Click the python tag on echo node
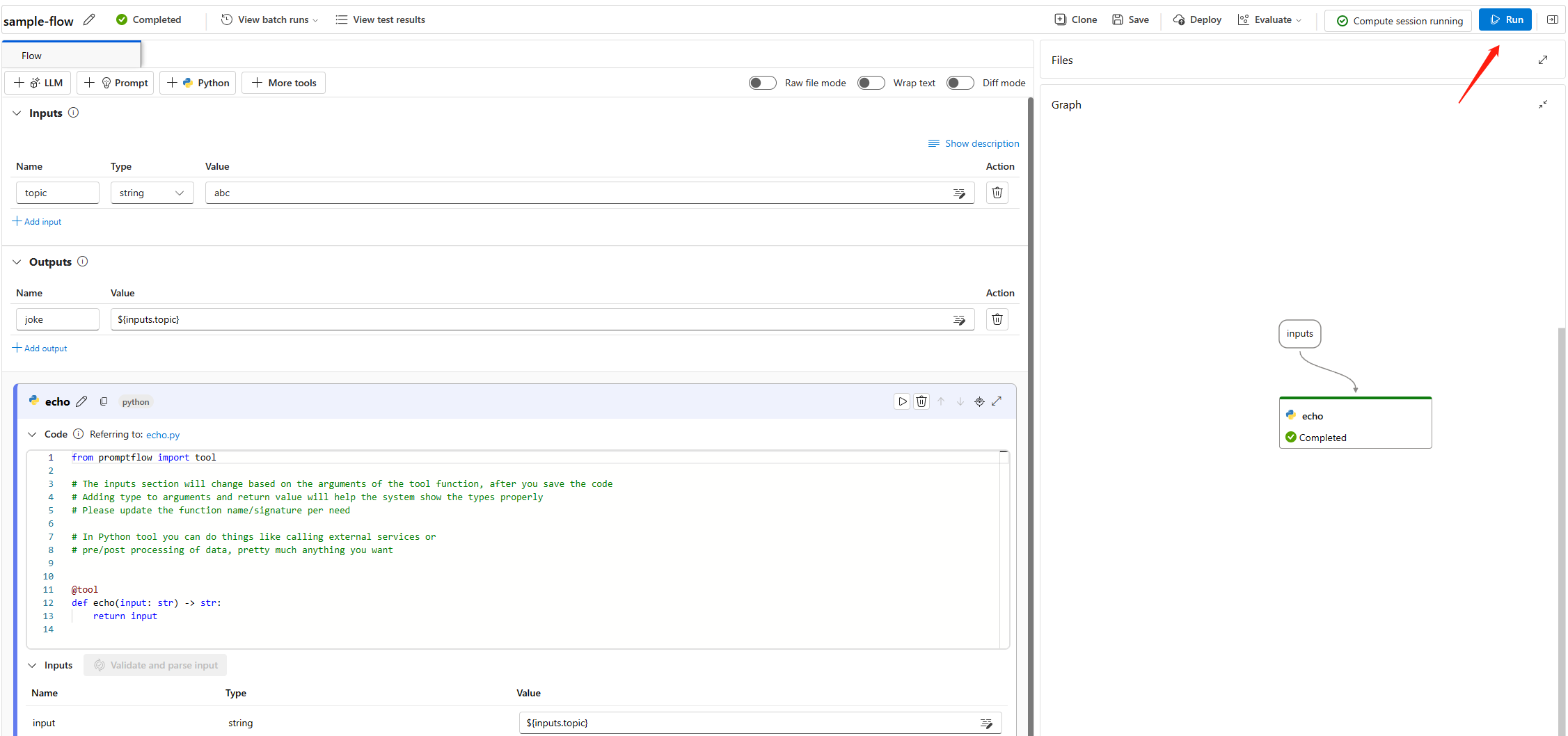The height and width of the screenshot is (736, 1568). click(136, 402)
